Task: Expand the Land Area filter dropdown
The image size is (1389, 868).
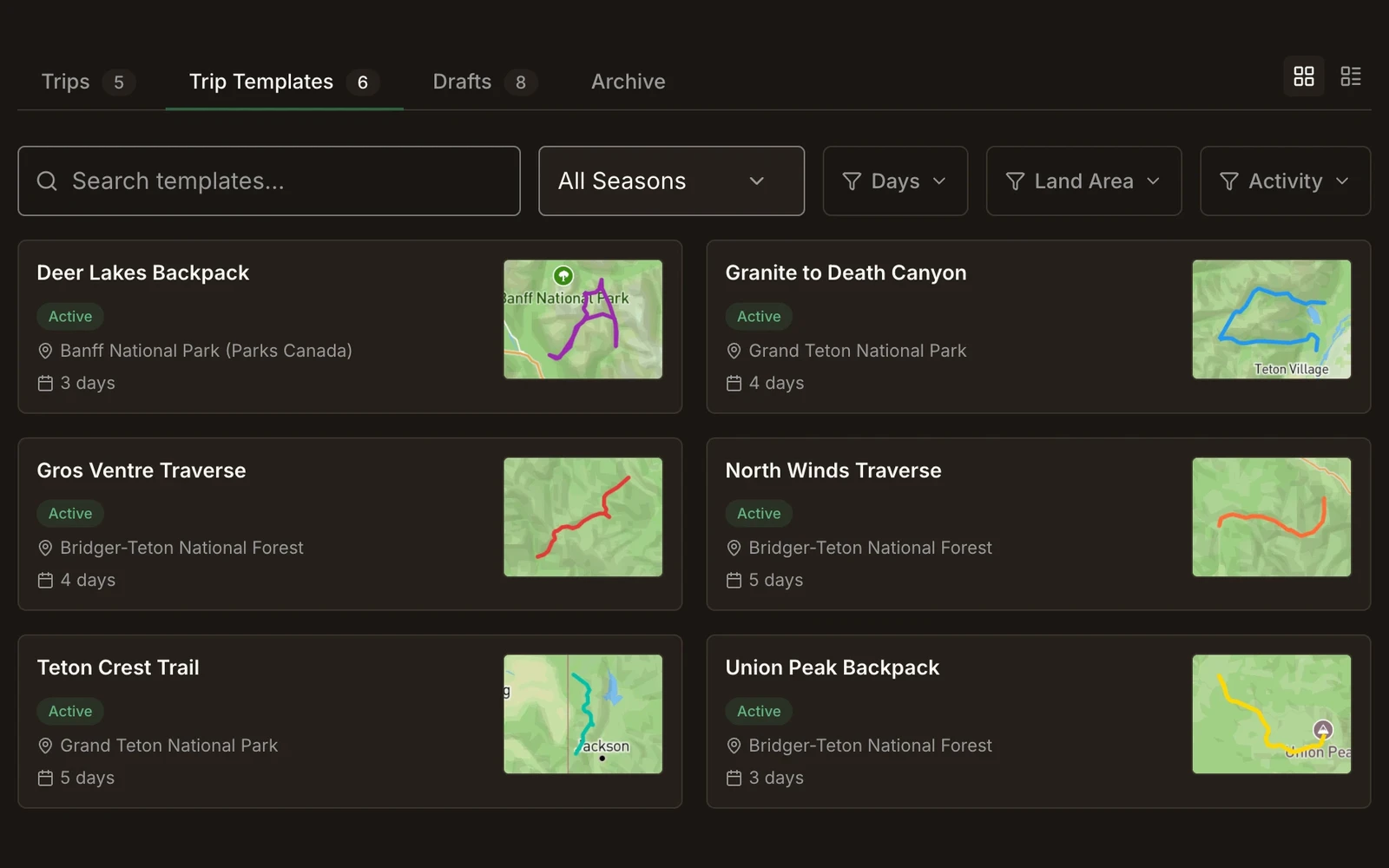Action: (1083, 181)
